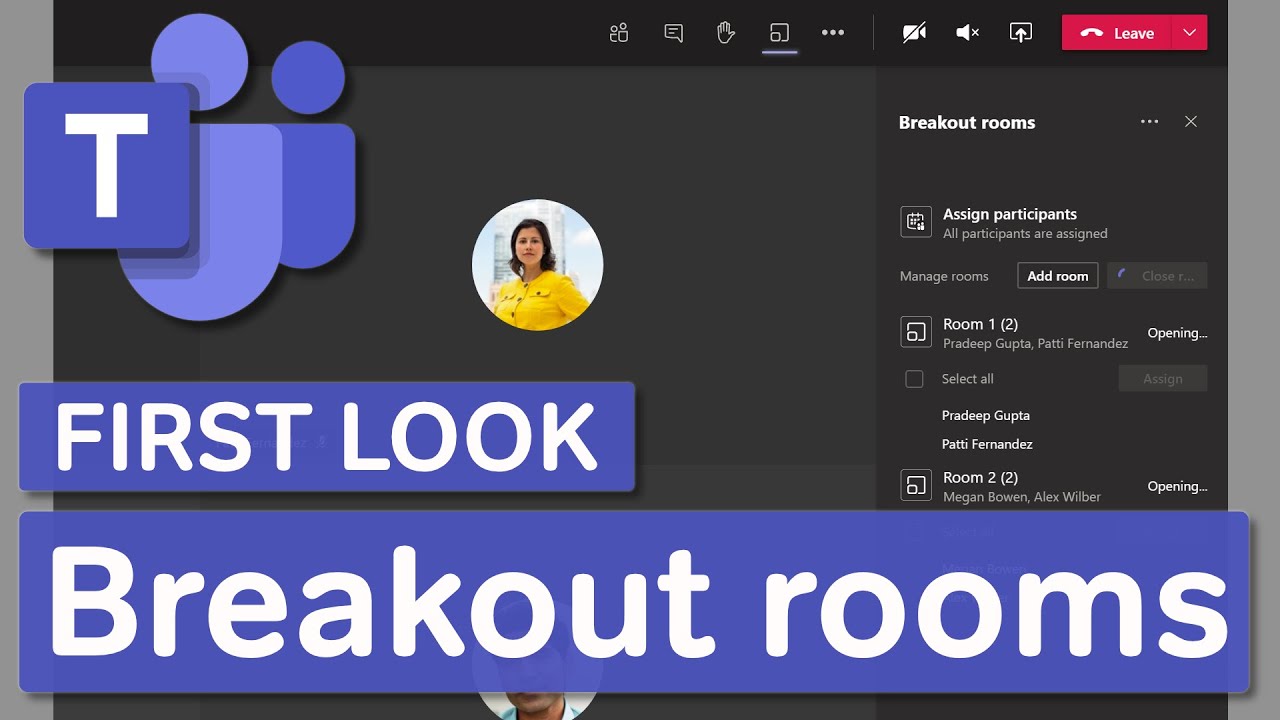Unmute the microphone speaker icon
Image resolution: width=1280 pixels, height=720 pixels.
[968, 33]
